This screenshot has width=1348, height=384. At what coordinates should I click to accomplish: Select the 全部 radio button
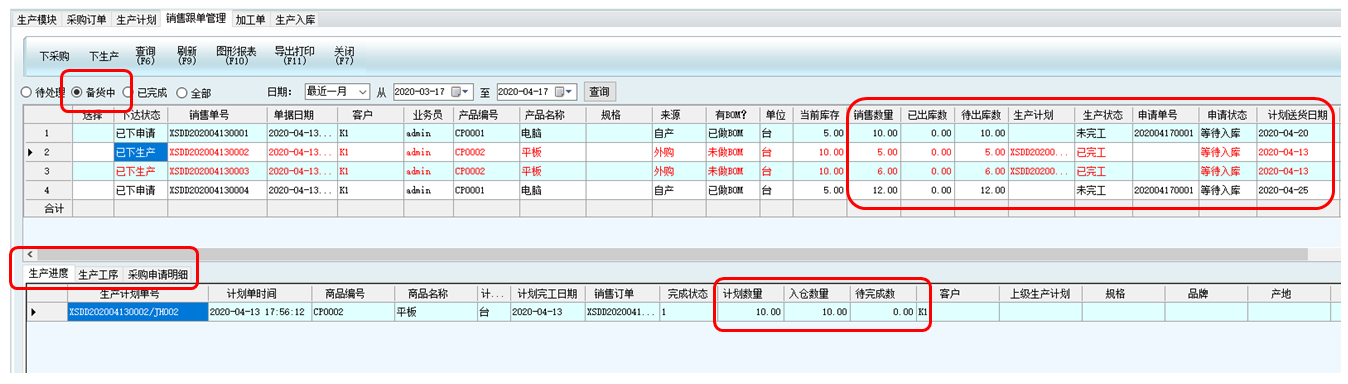(x=193, y=92)
